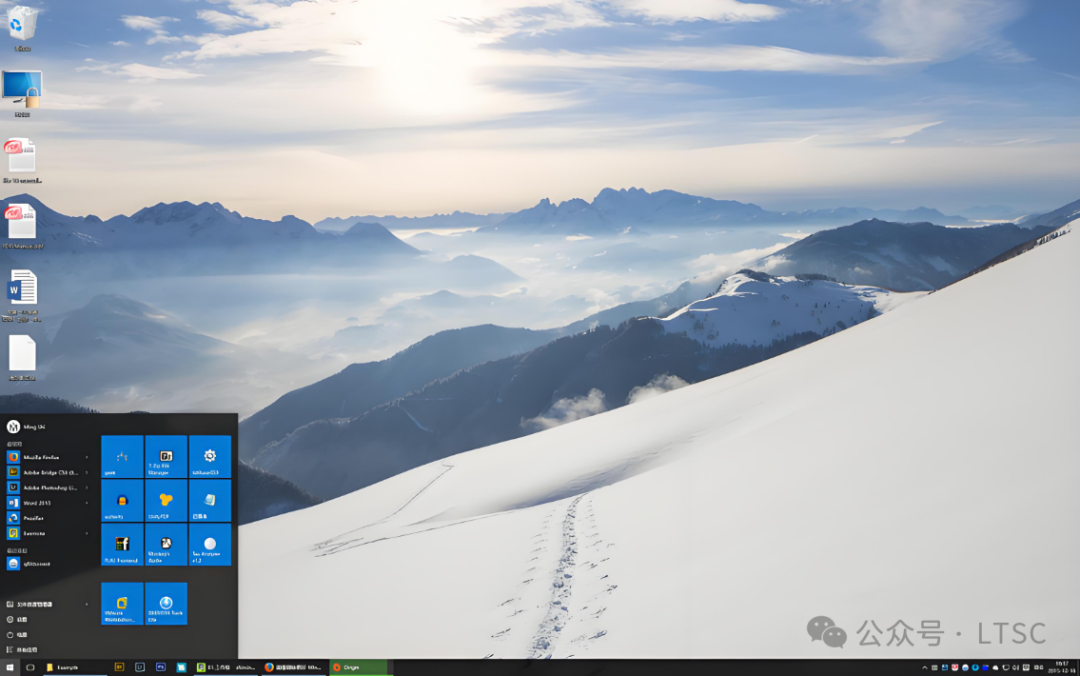This screenshot has height=676, width=1080.
Task: Click the light-blue square icon on the taskbar
Action: 181,667
